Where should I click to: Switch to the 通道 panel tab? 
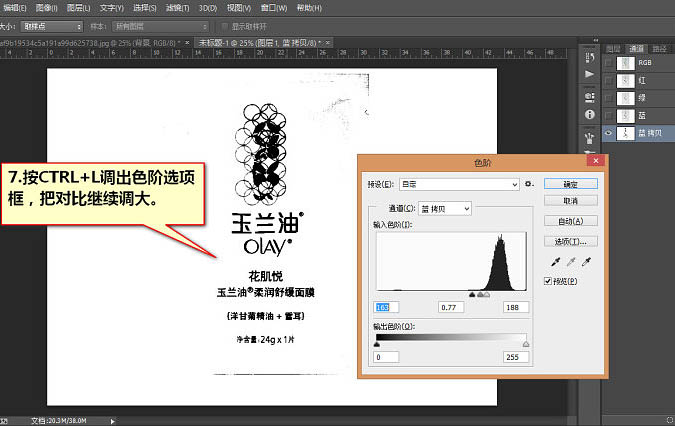pos(636,49)
